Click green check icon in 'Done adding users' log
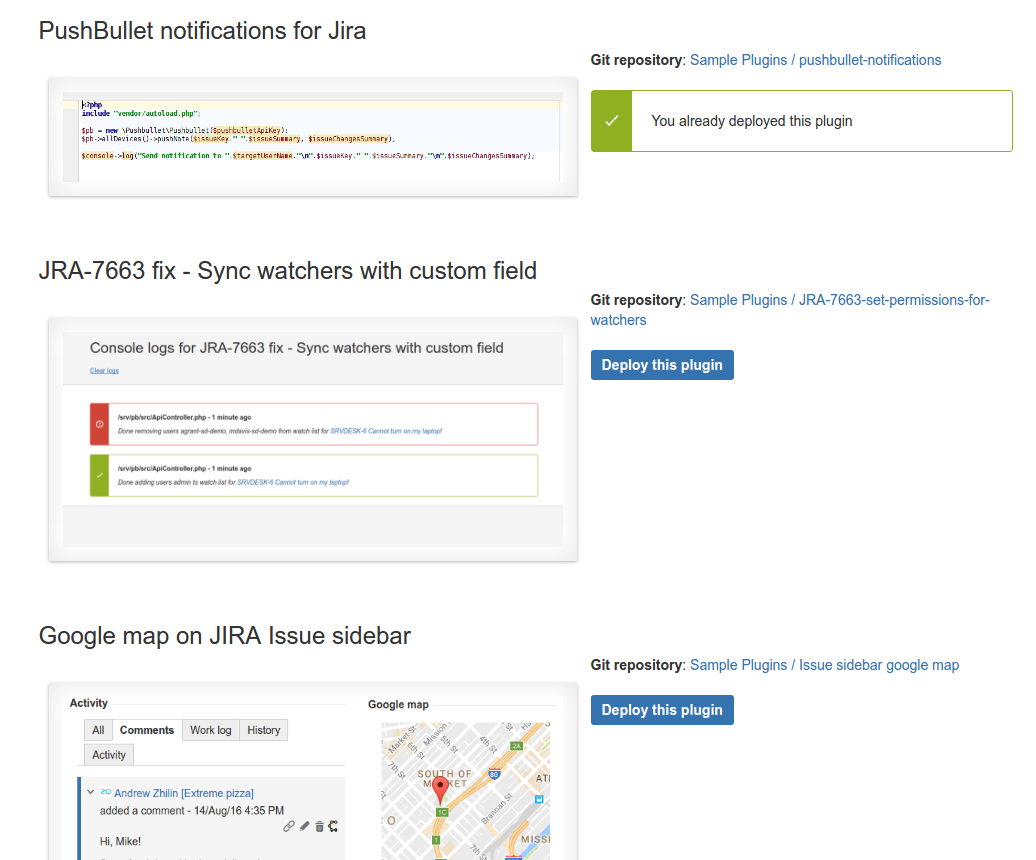 [99, 475]
